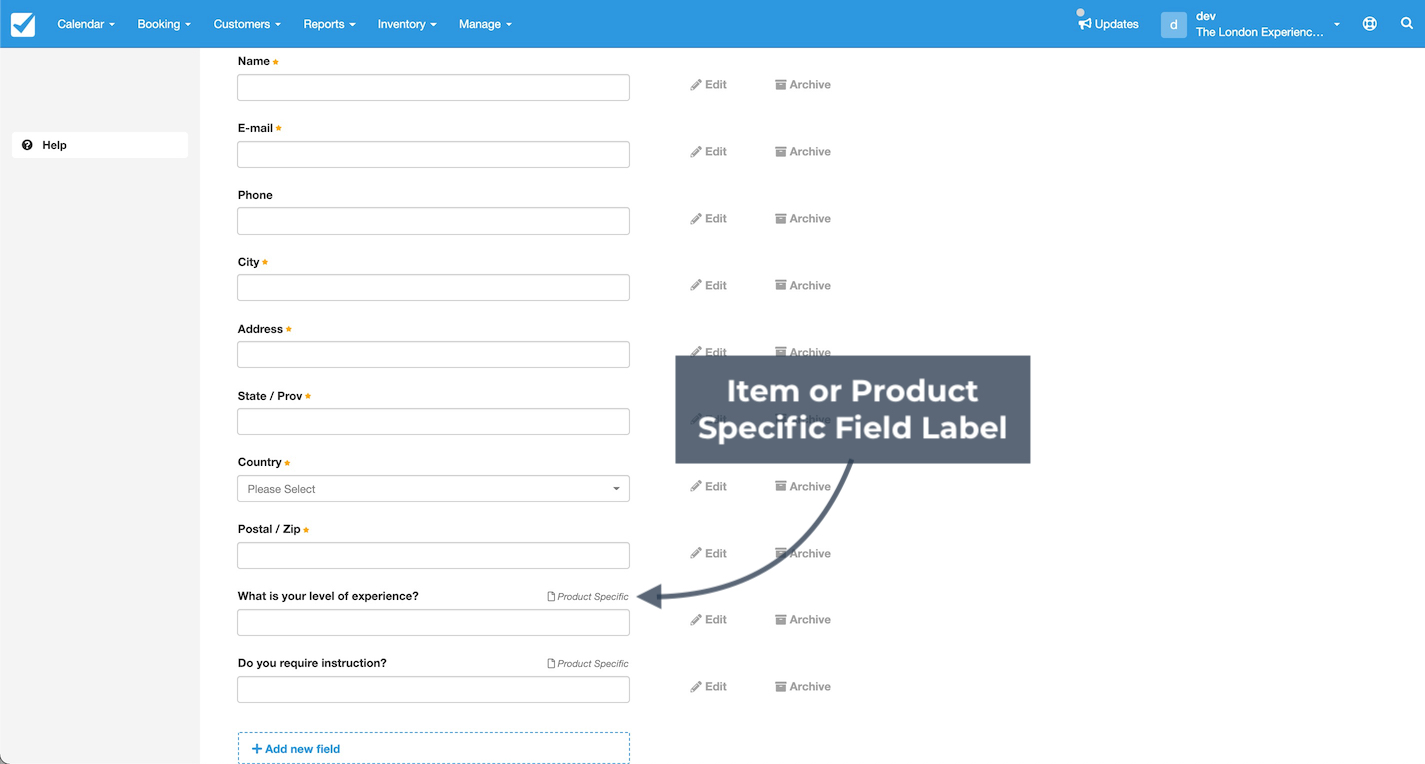
Task: Open the Reports menu
Action: tap(329, 24)
